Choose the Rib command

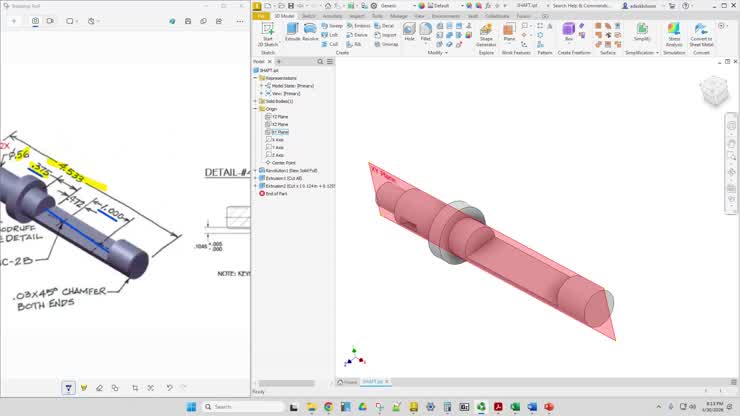click(x=354, y=44)
